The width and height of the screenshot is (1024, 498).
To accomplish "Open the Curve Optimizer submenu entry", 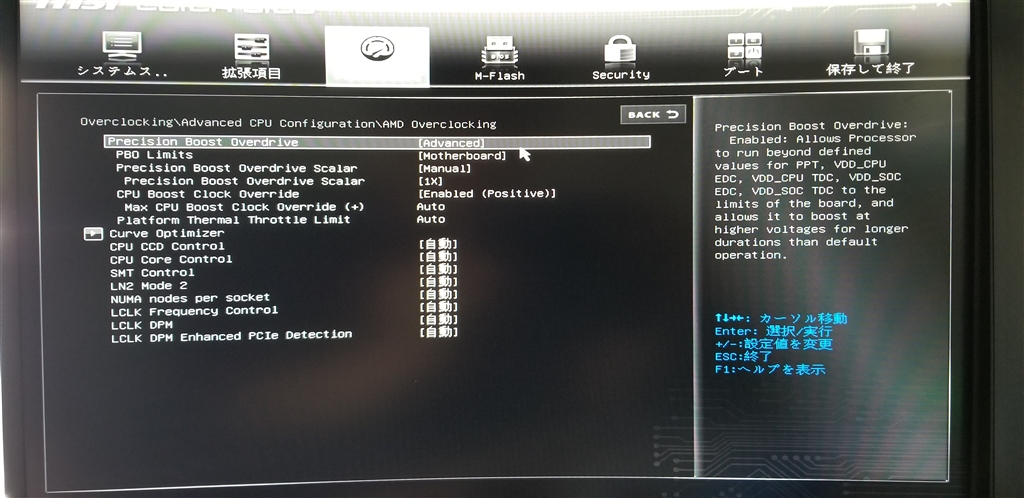I will 167,233.
